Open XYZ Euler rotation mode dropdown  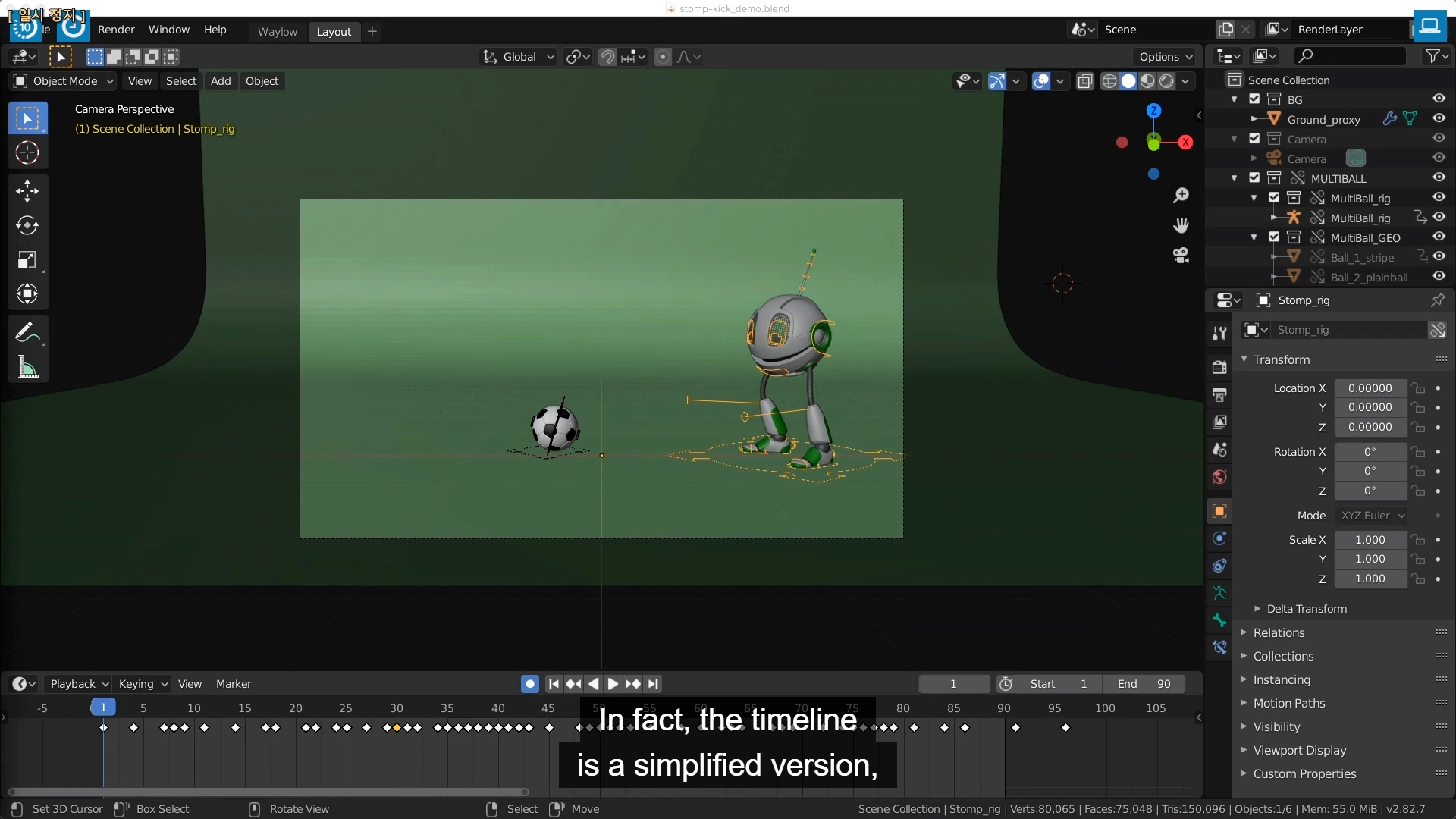pos(1371,516)
